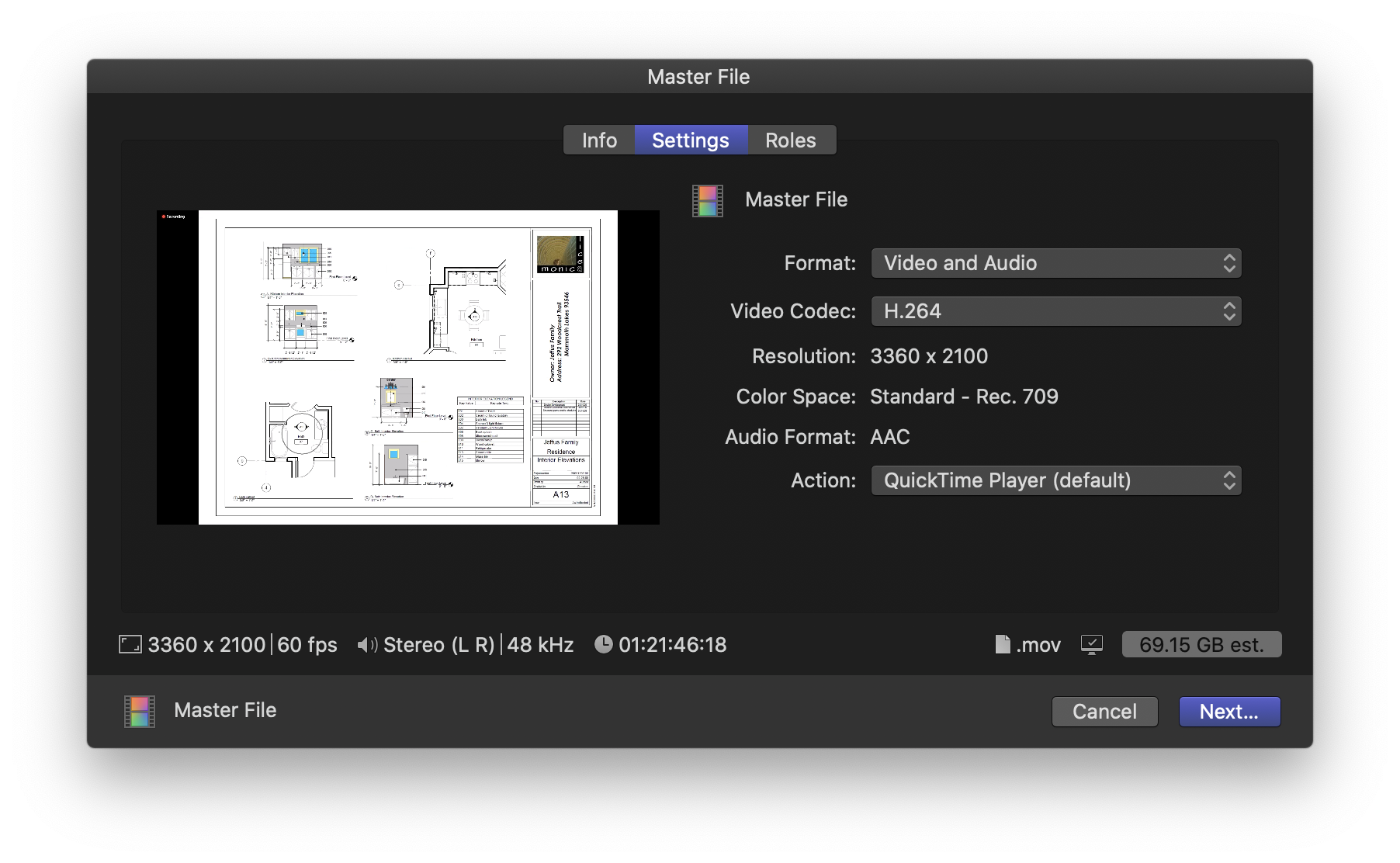Click the .mov file document icon

point(1003,644)
